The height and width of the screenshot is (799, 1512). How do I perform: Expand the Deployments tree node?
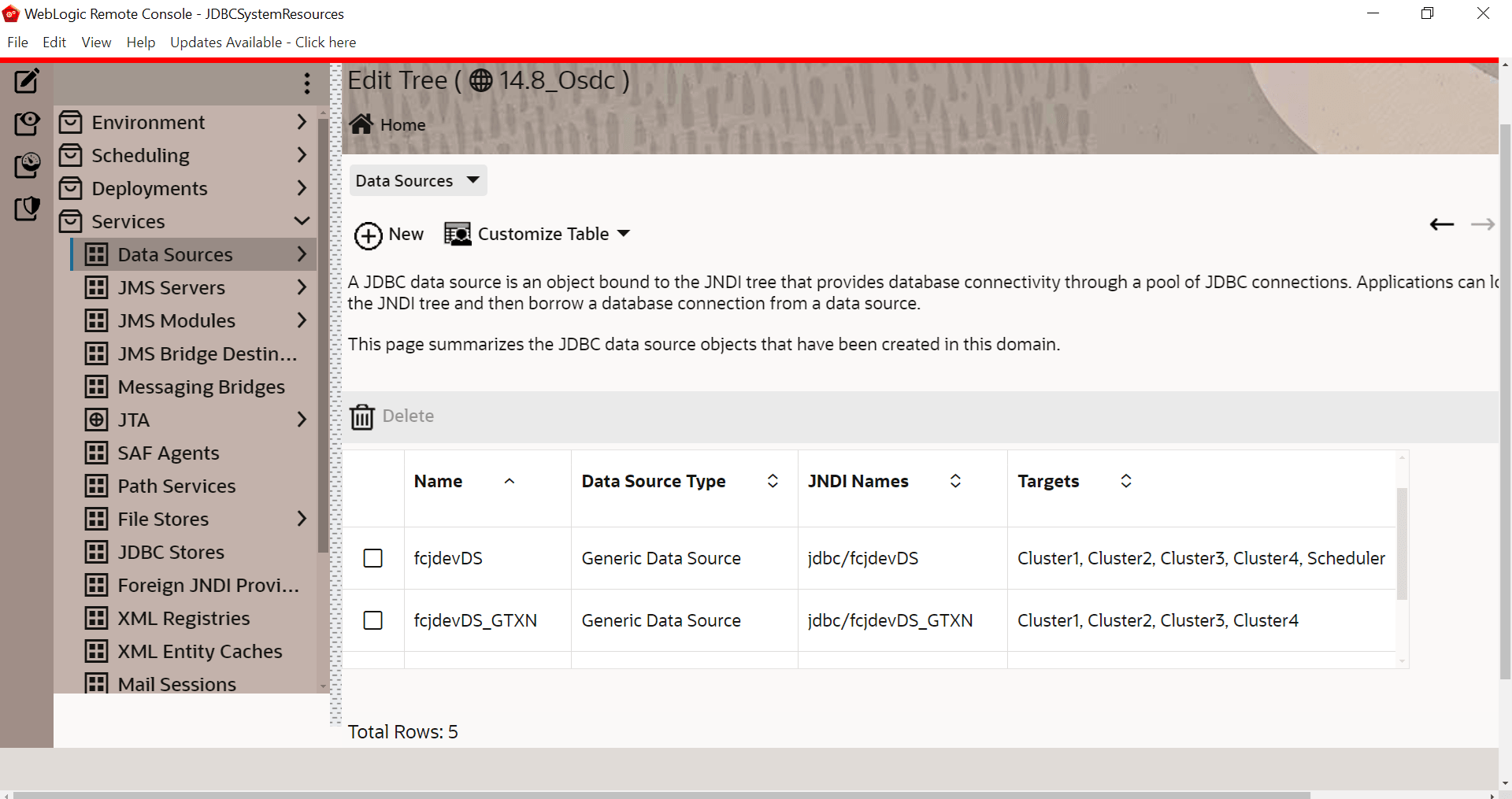[x=302, y=188]
